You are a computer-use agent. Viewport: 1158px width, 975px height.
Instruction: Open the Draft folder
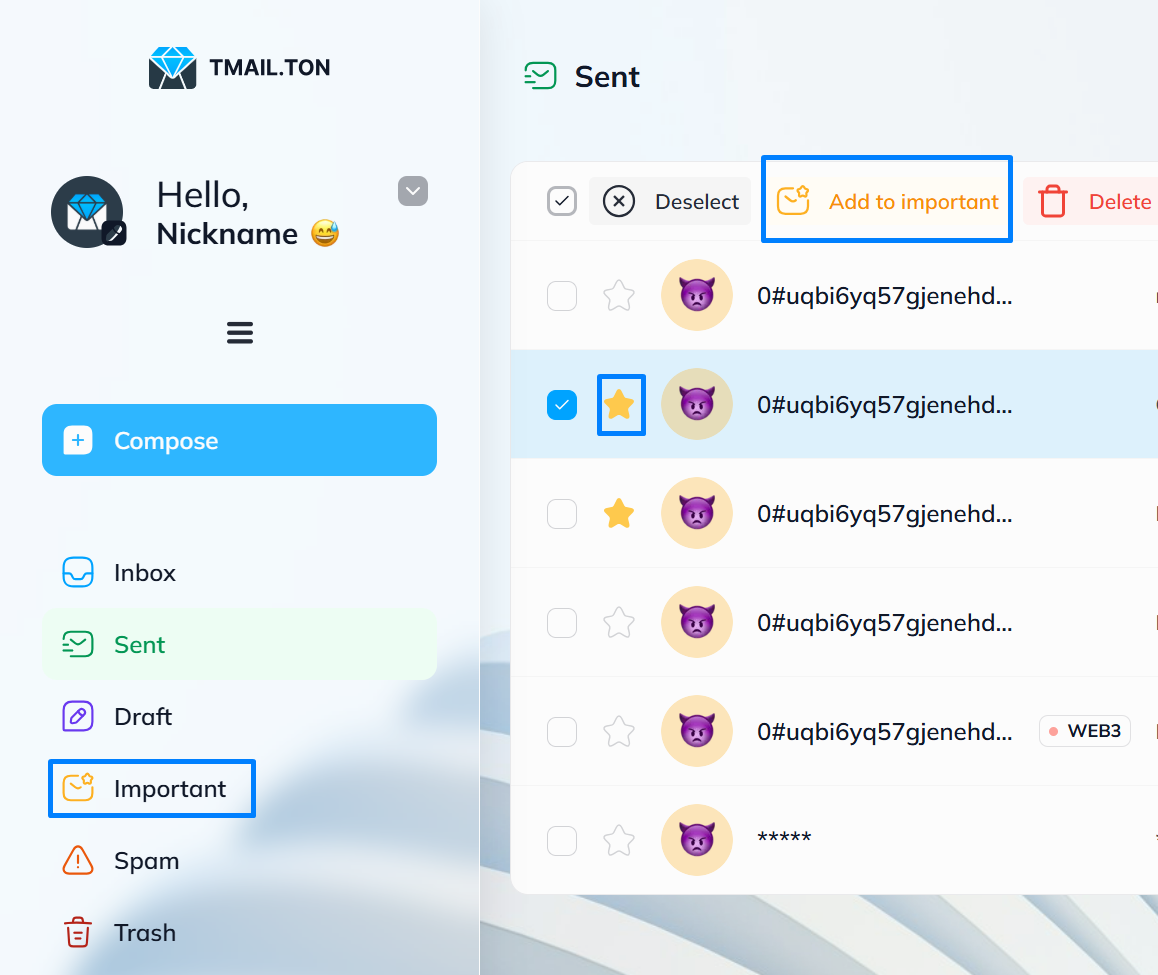pos(239,716)
